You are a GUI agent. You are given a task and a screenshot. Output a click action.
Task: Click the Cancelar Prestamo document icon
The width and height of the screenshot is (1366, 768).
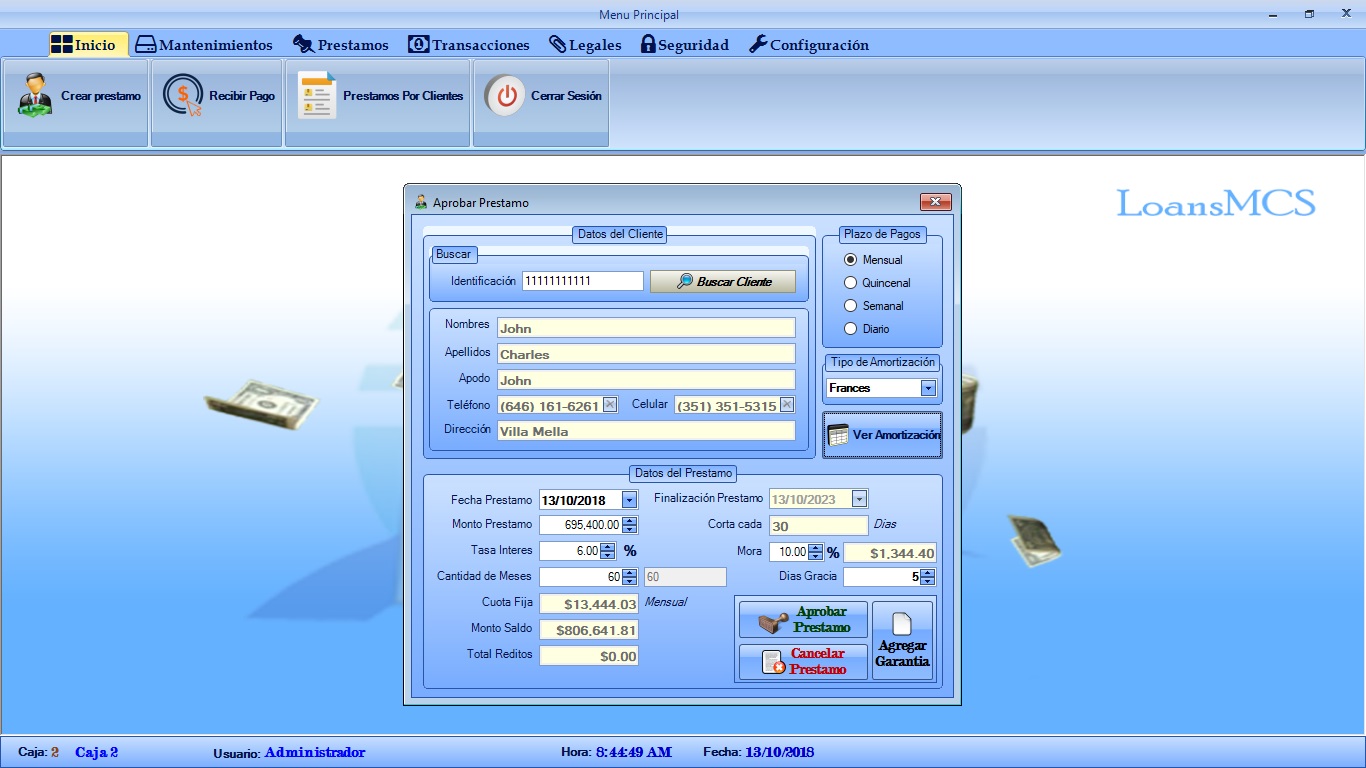773,661
